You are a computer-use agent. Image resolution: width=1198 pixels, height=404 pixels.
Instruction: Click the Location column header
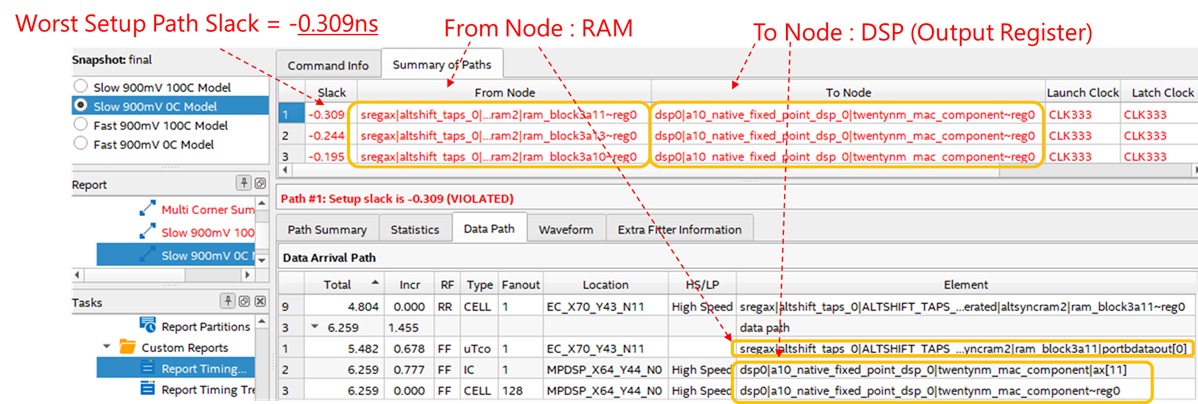(604, 285)
